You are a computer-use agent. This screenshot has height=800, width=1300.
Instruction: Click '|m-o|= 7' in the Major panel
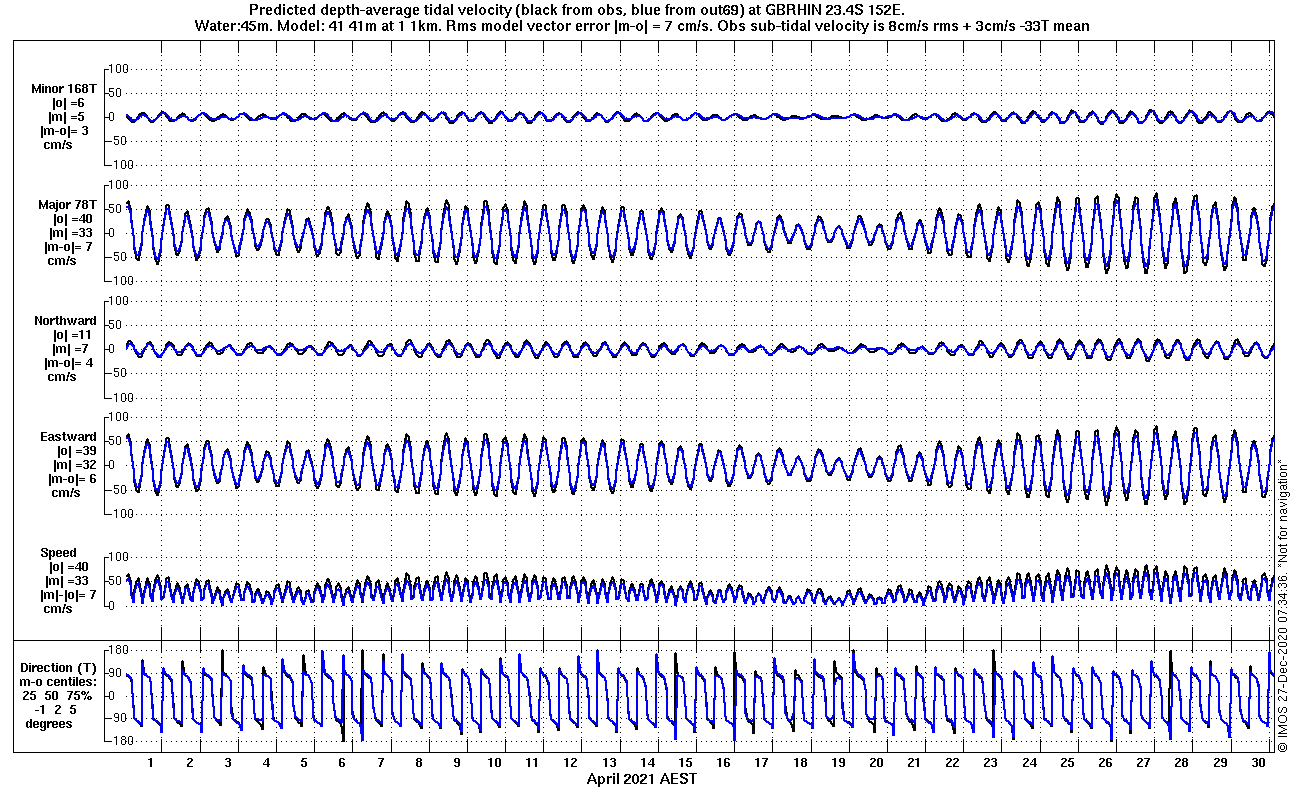click(68, 247)
